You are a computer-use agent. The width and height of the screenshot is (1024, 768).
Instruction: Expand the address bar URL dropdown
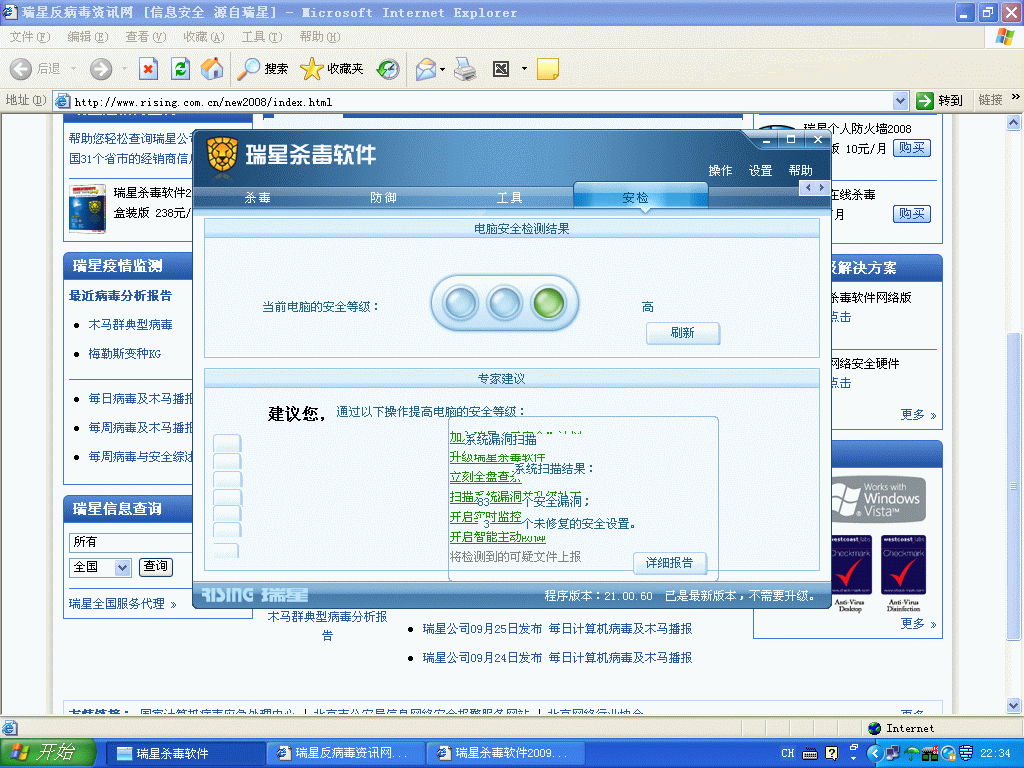[901, 101]
